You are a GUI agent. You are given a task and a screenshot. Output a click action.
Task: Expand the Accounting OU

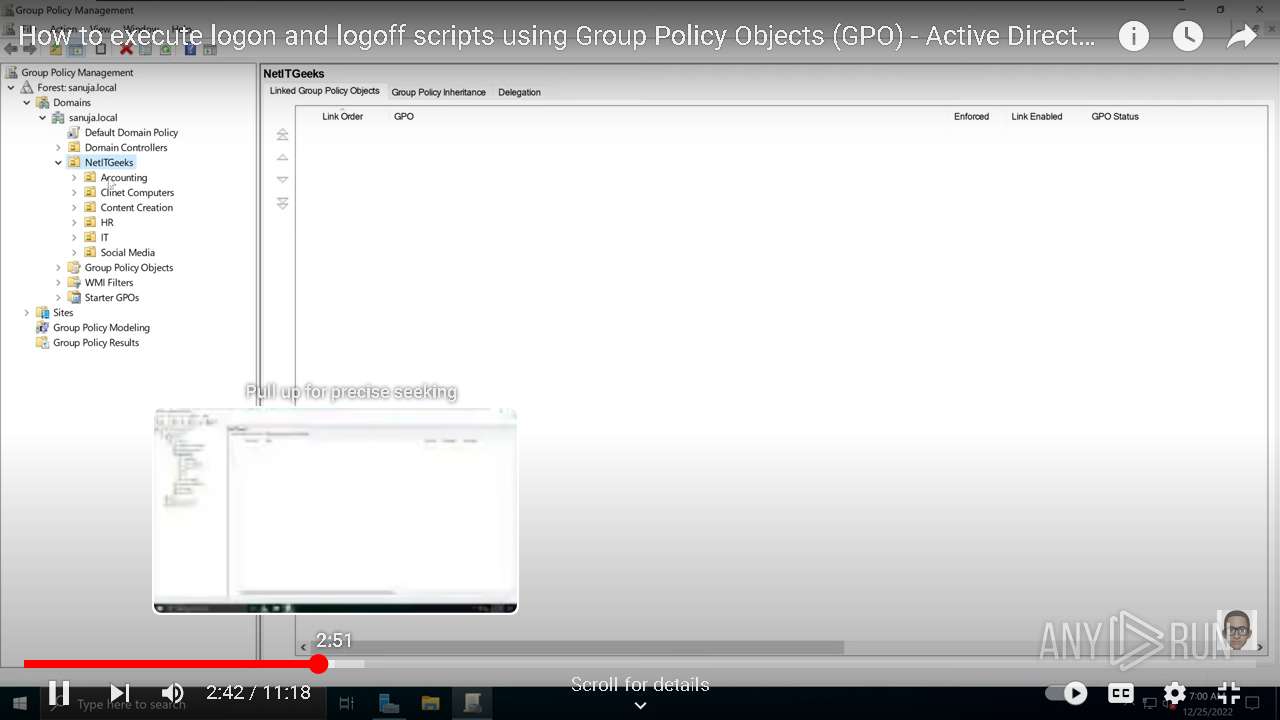(x=75, y=178)
